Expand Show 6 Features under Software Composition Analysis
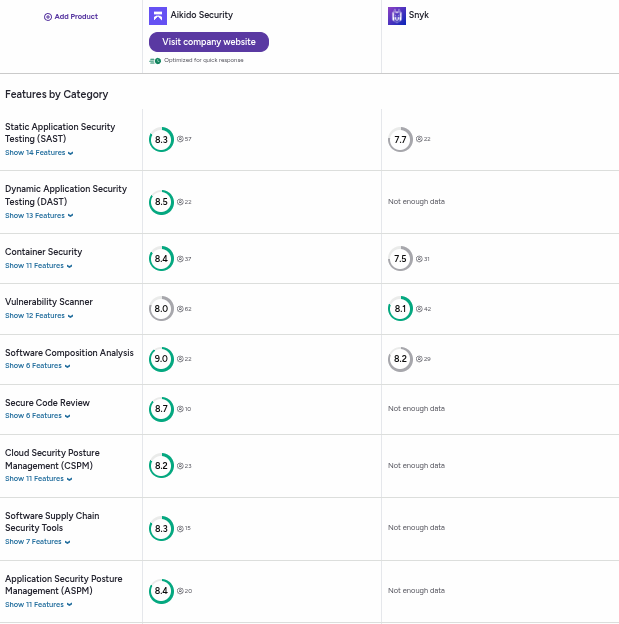This screenshot has height=624, width=619. click(37, 366)
